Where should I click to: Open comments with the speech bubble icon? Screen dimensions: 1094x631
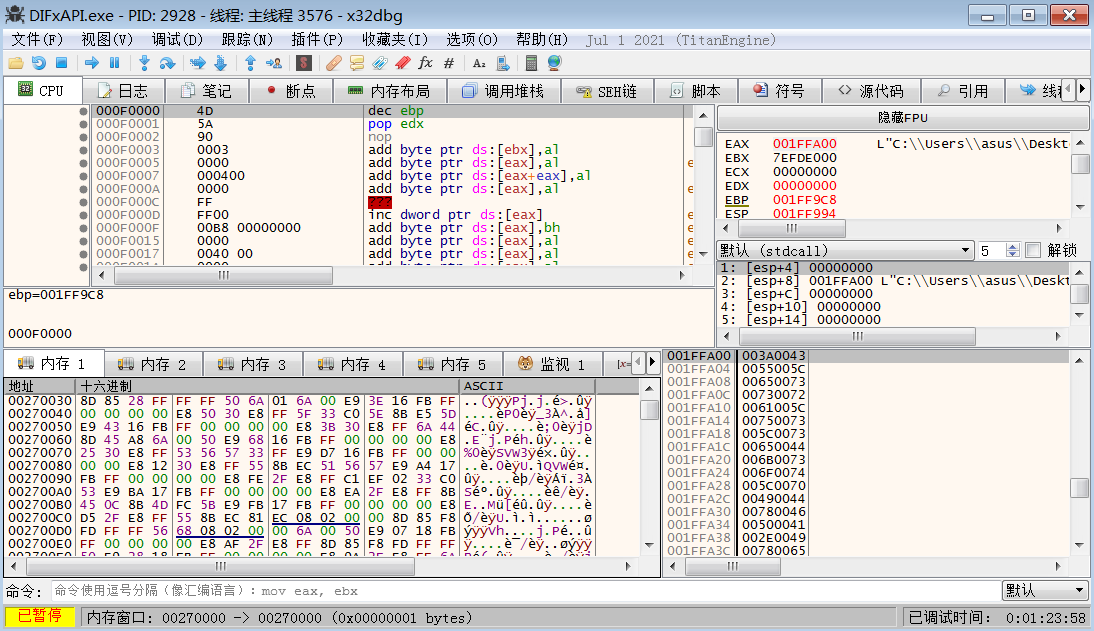click(x=357, y=63)
